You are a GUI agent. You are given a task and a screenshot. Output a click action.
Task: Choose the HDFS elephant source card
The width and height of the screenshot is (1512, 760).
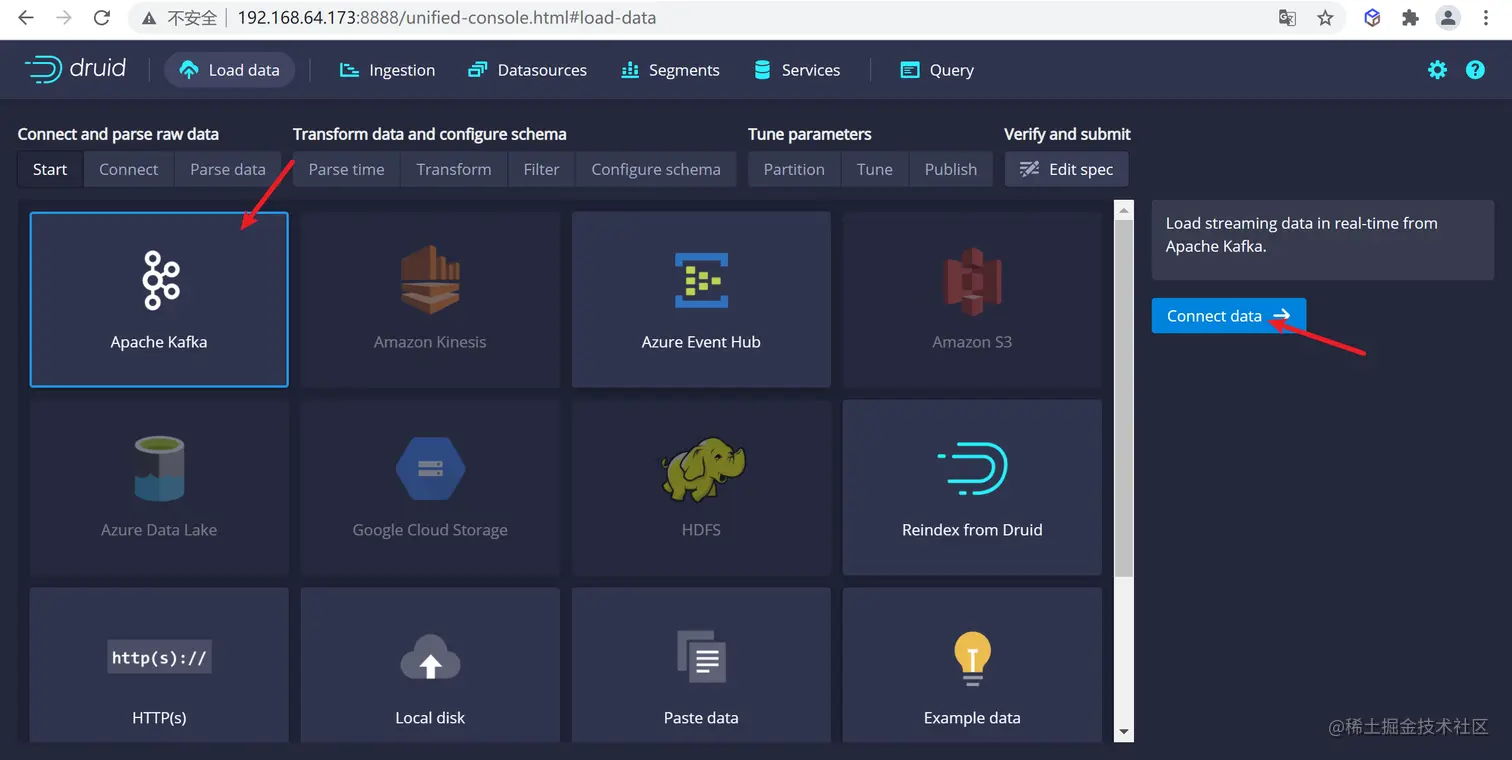(x=701, y=487)
